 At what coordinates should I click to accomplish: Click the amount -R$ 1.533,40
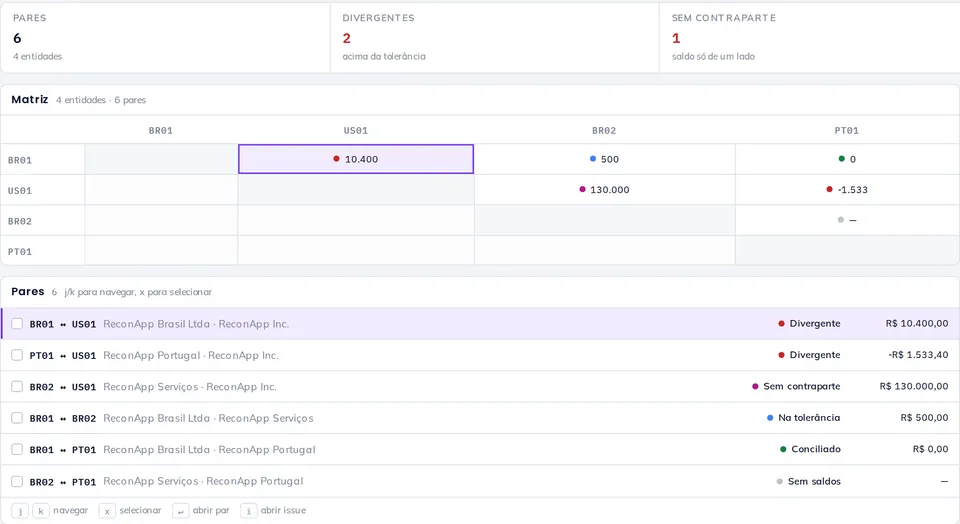[x=918, y=355]
